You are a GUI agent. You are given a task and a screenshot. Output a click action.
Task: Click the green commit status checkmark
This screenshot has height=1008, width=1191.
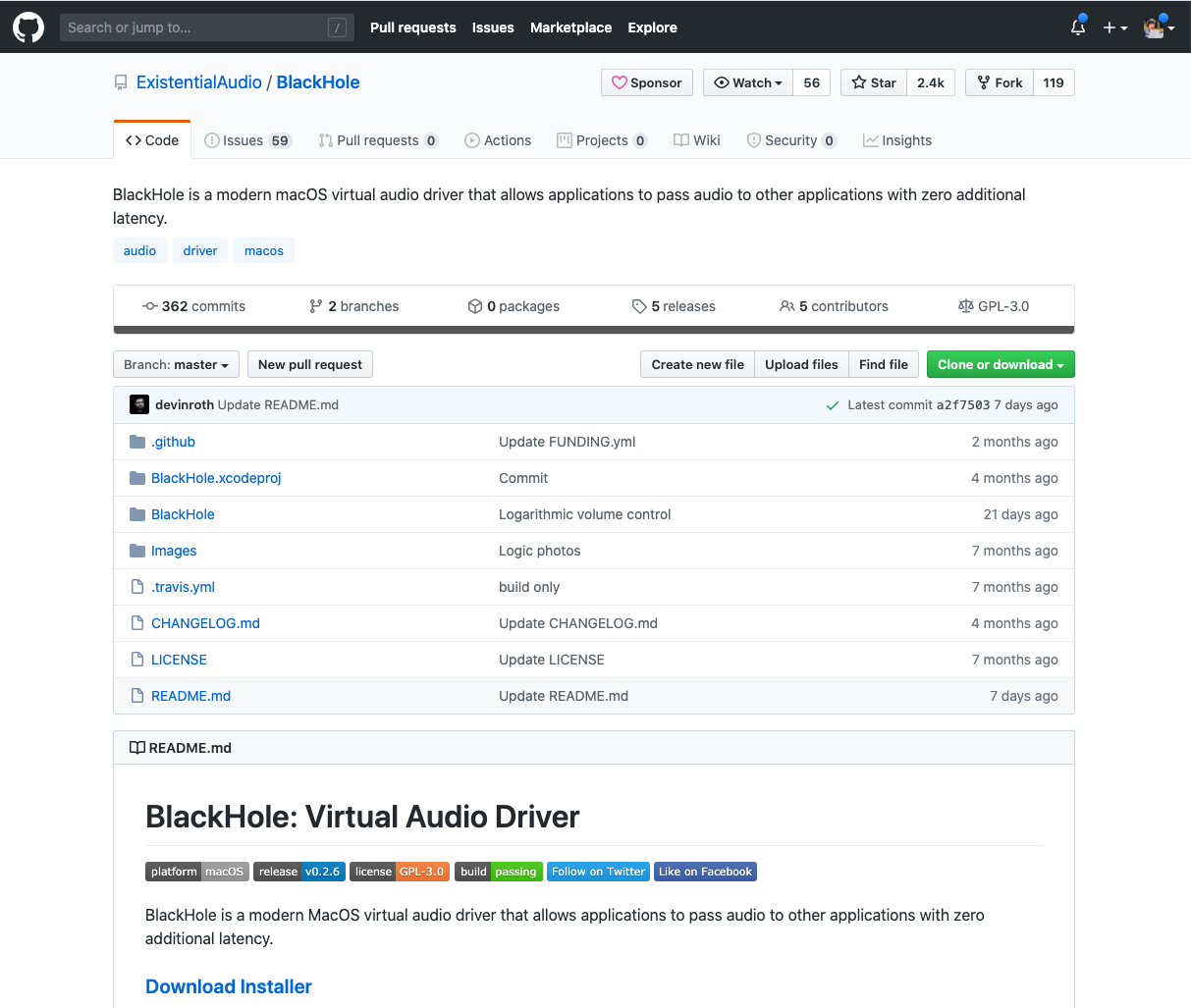coord(833,405)
